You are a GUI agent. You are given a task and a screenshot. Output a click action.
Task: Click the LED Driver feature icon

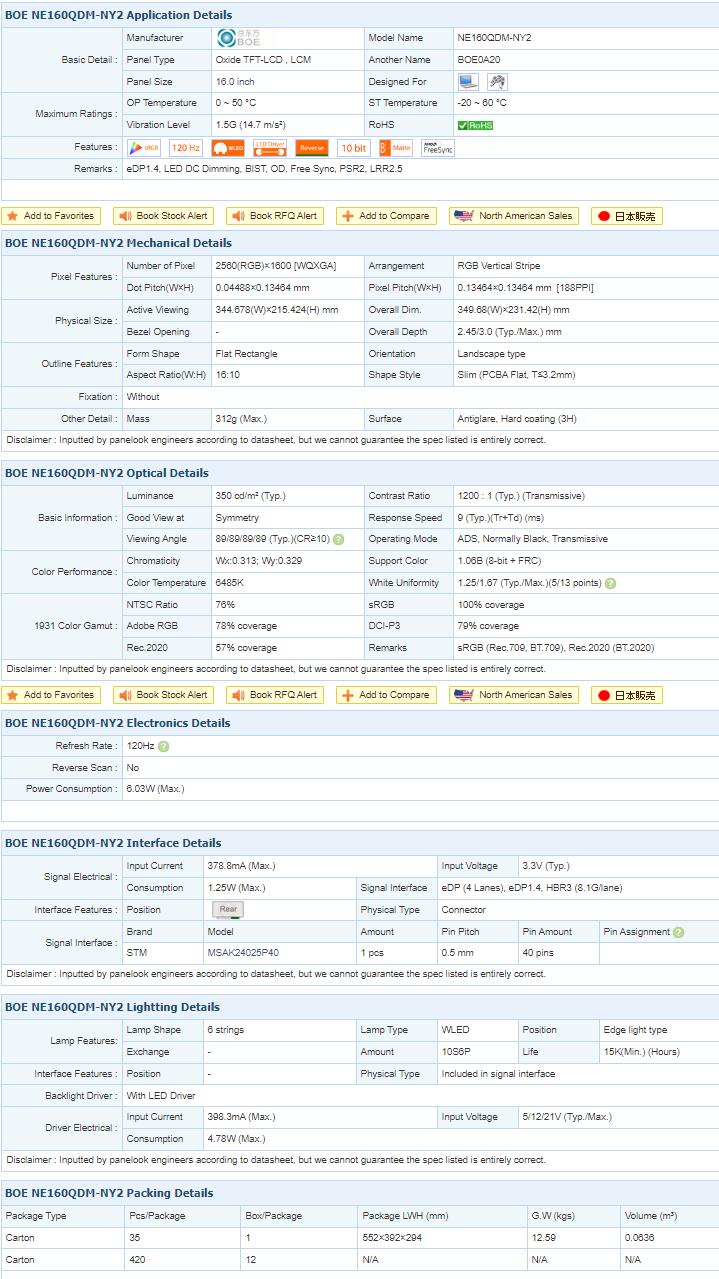click(270, 148)
